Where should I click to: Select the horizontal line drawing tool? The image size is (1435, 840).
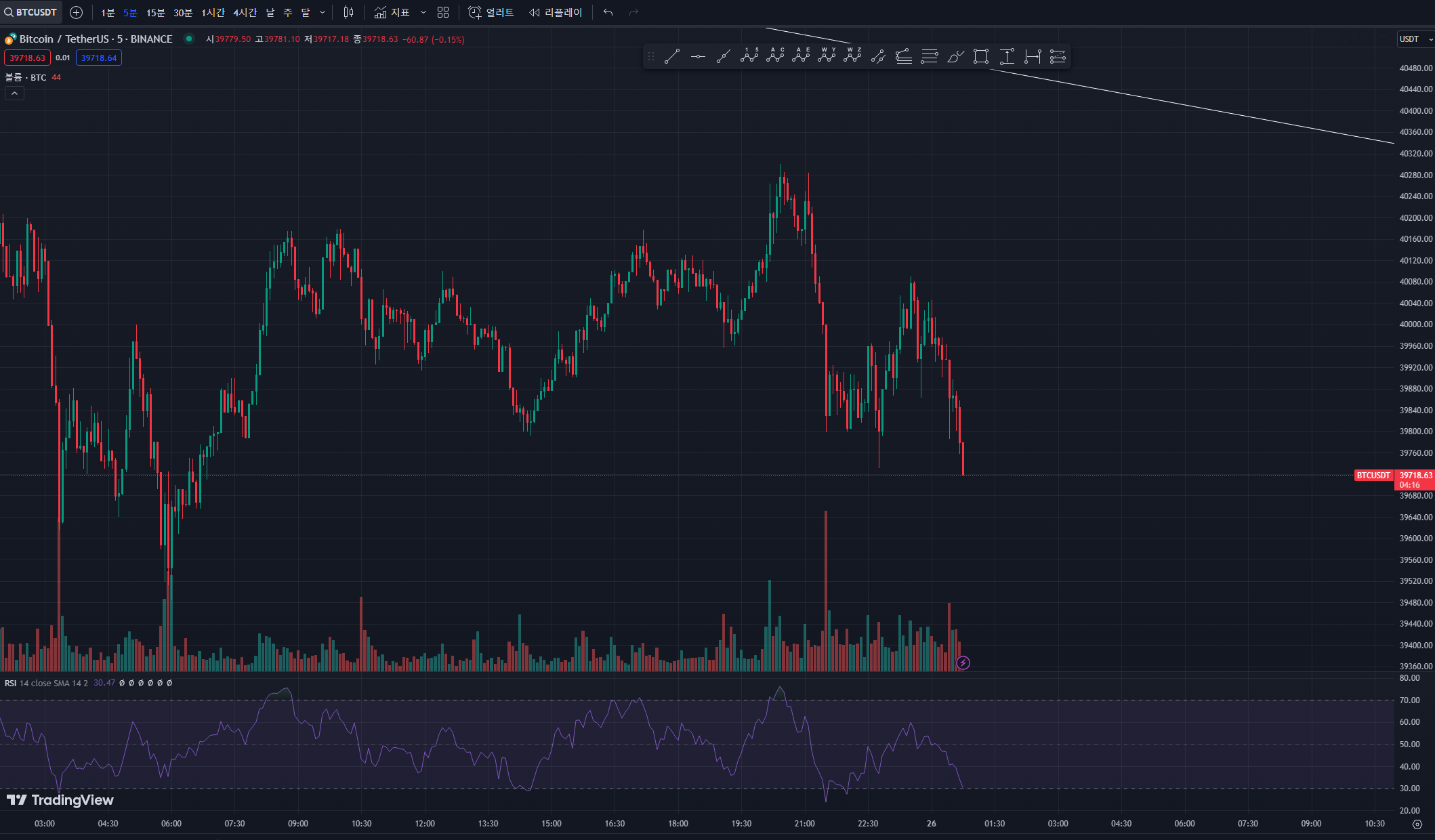tap(698, 57)
